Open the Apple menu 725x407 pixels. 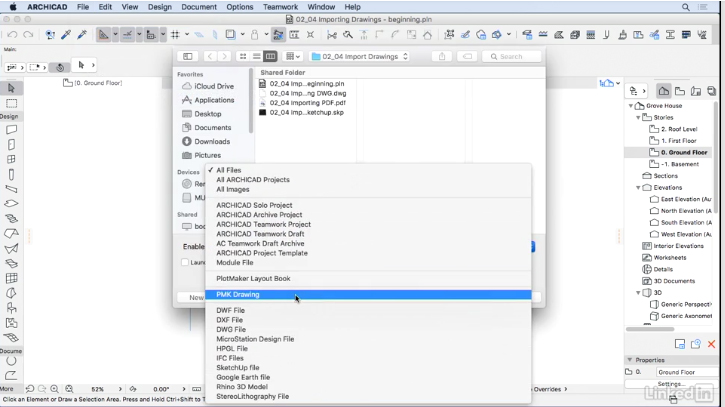[x=13, y=7]
